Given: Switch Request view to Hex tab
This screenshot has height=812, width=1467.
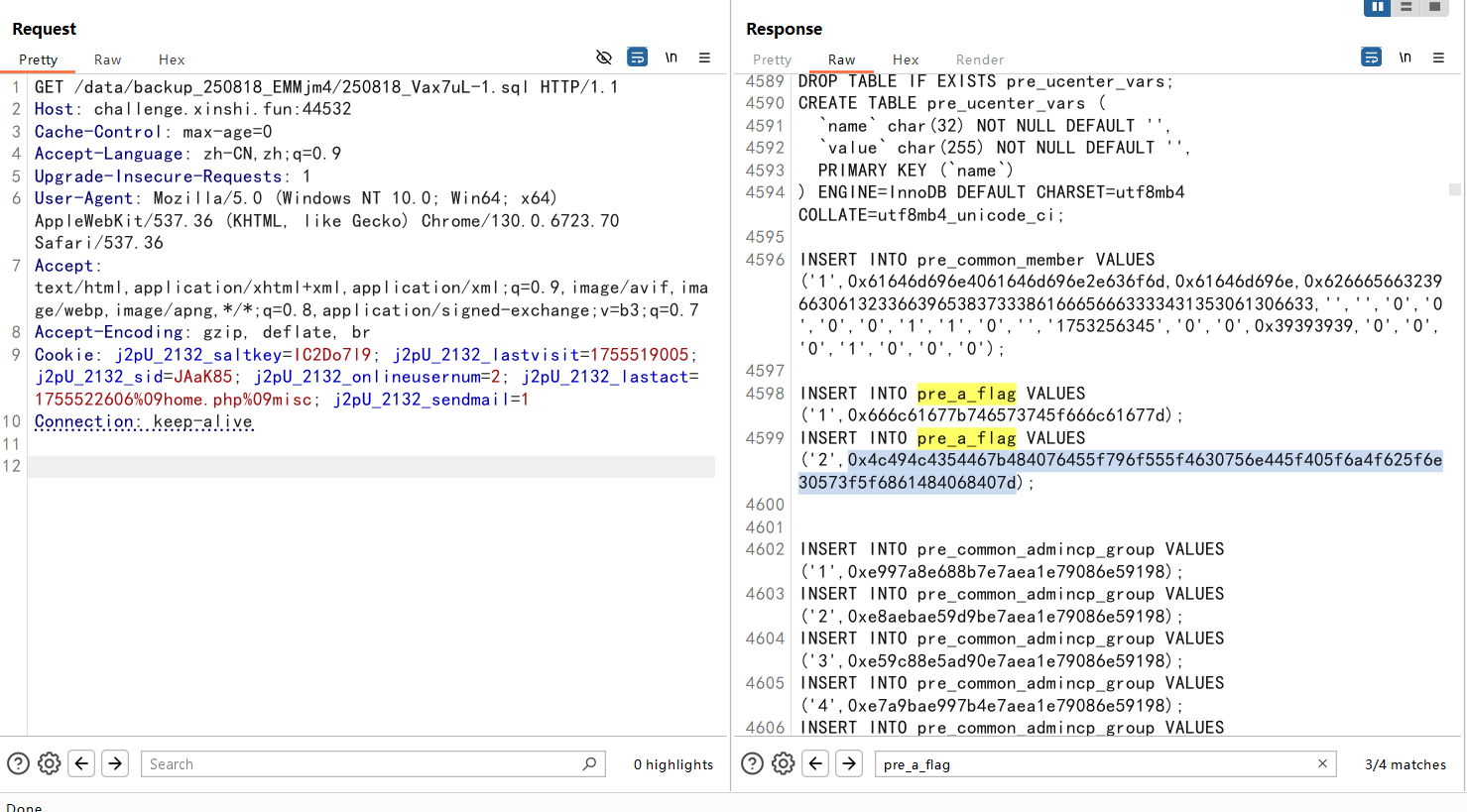Looking at the screenshot, I should point(172,59).
